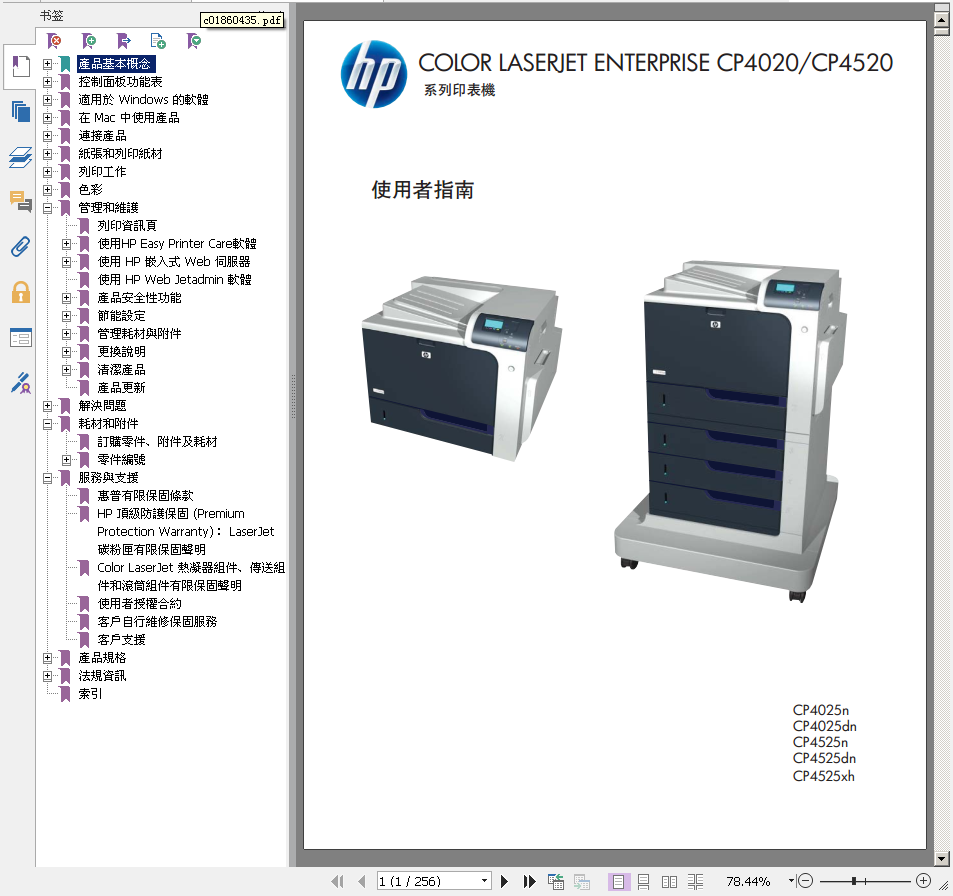Go to the first page

point(338,881)
